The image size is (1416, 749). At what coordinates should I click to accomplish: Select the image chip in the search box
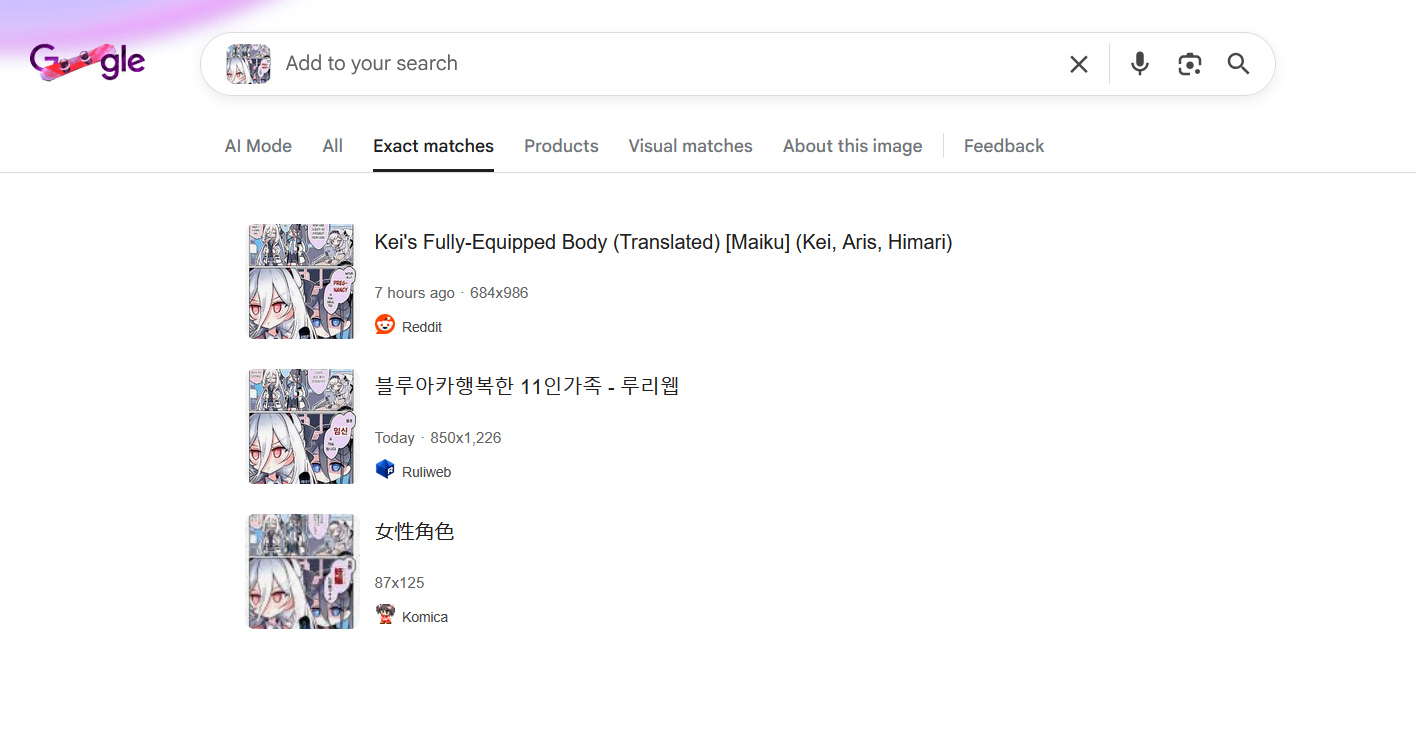pos(248,64)
